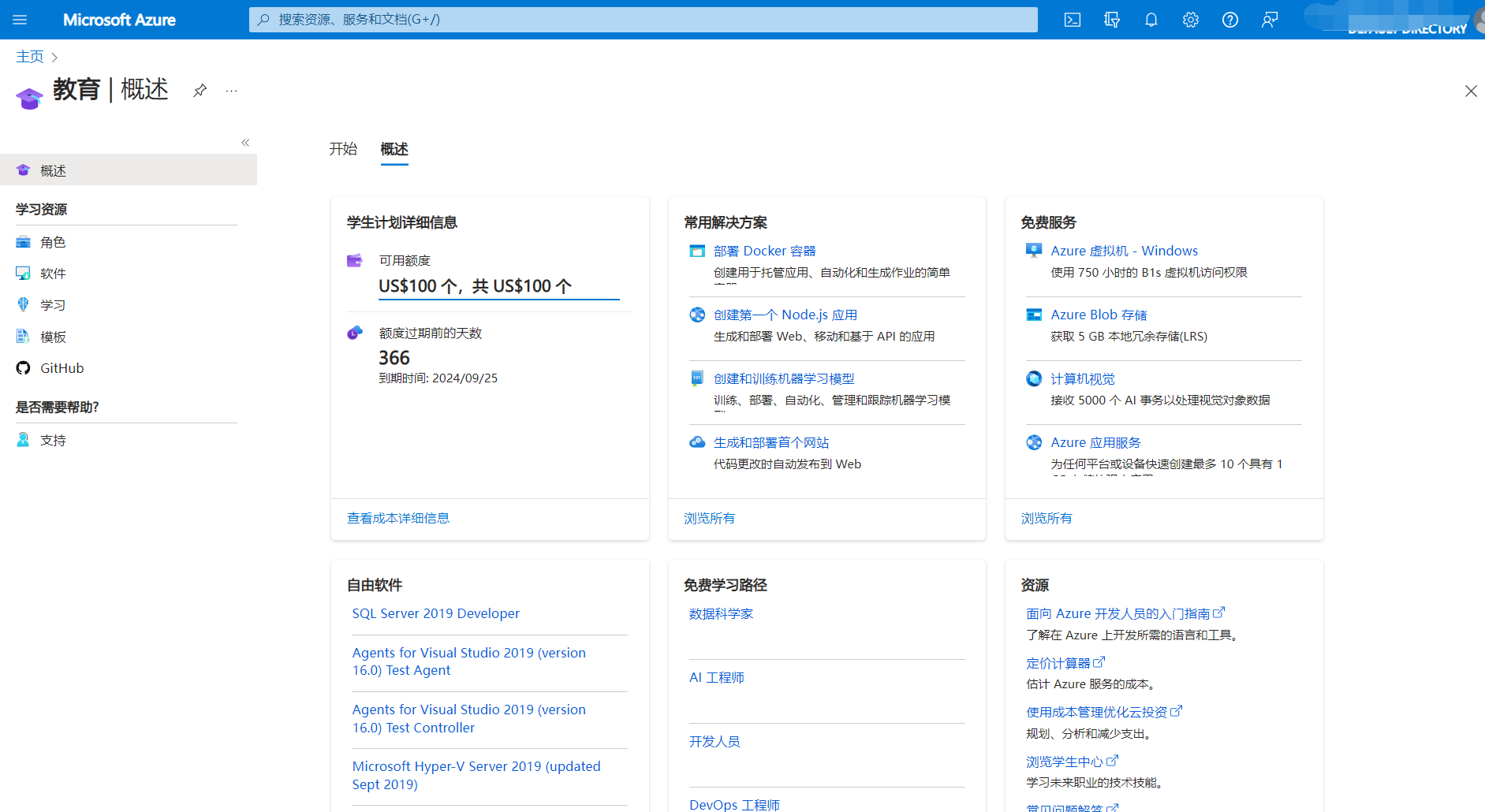Screen dimensions: 1485x812
Task: Open portal settings gear icon
Action: 1191,20
